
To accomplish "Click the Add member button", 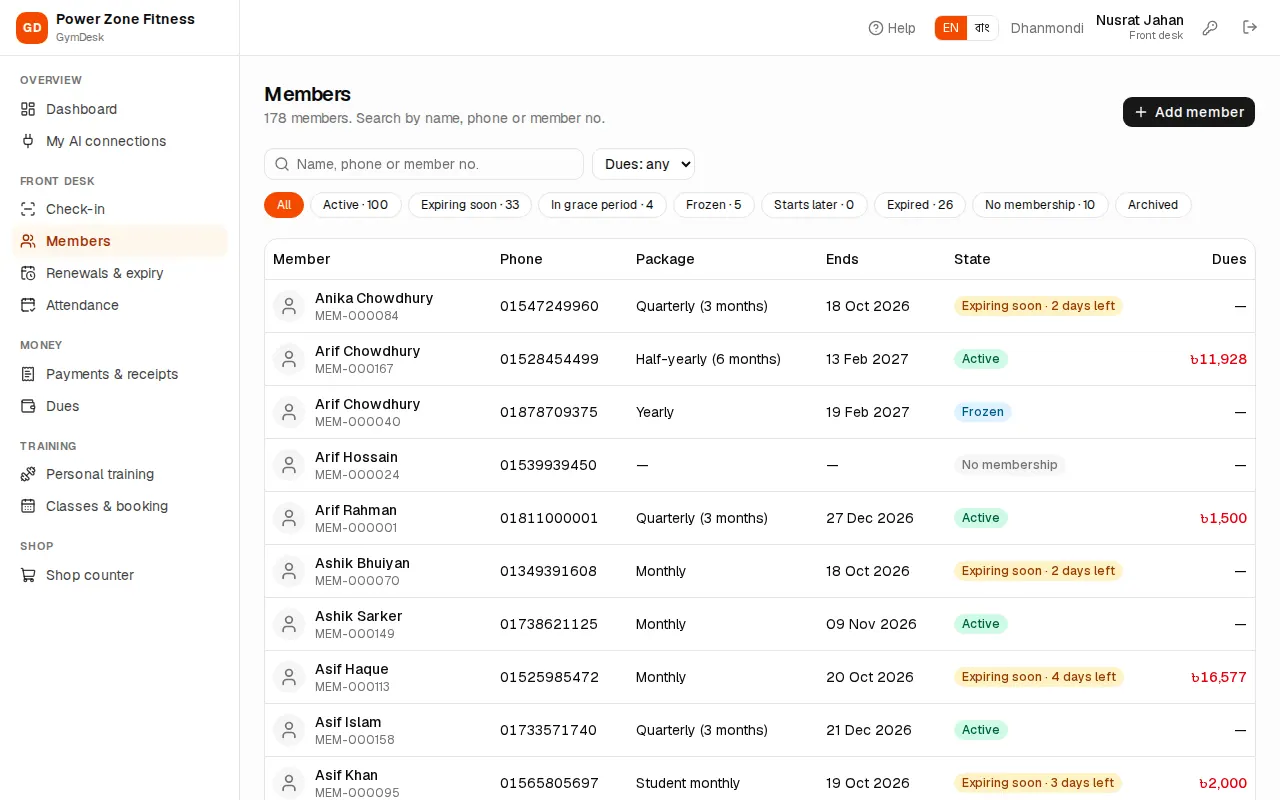I will [1189, 112].
